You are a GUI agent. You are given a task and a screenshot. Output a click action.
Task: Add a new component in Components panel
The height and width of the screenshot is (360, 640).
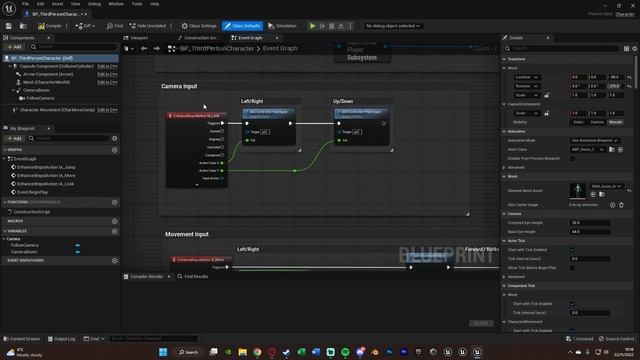14,47
